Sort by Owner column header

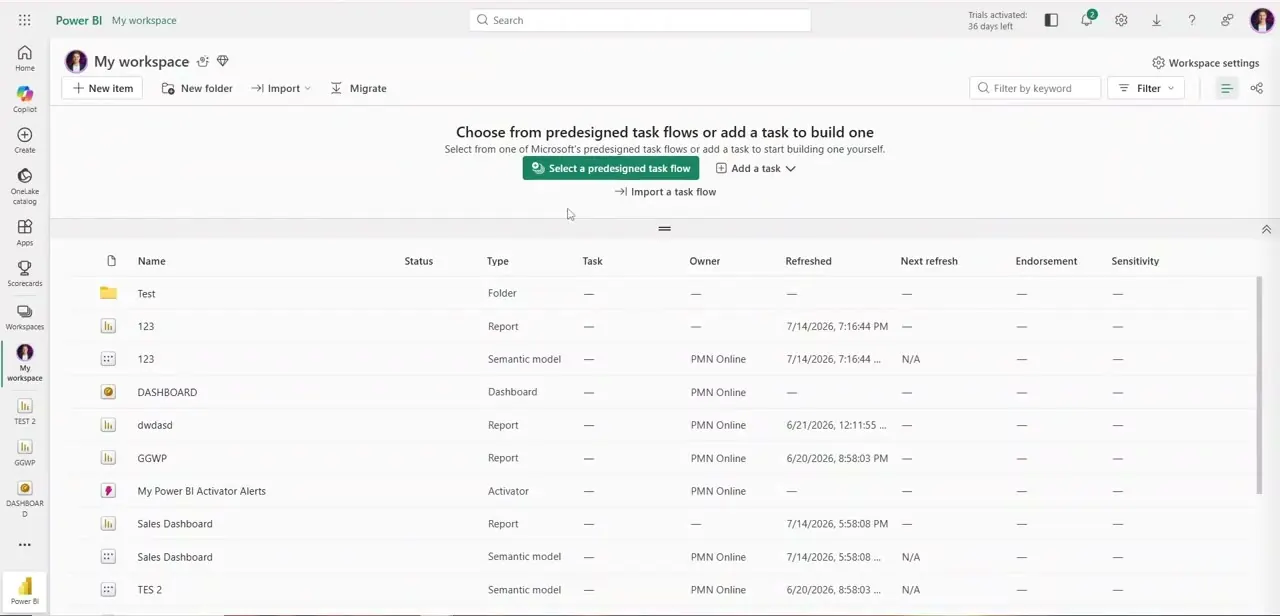[x=704, y=261]
